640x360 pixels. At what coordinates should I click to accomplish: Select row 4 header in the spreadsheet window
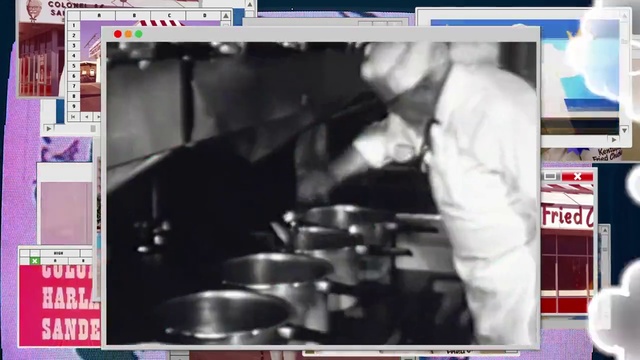click(x=74, y=56)
